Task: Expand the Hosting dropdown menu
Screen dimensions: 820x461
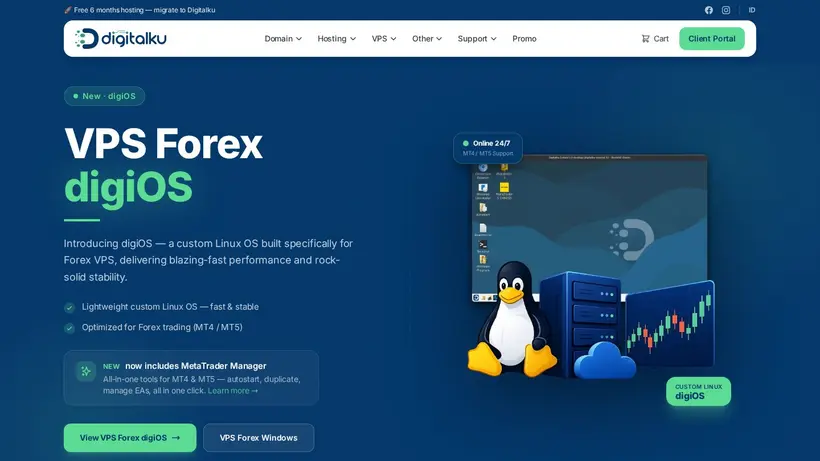Action: coord(336,39)
